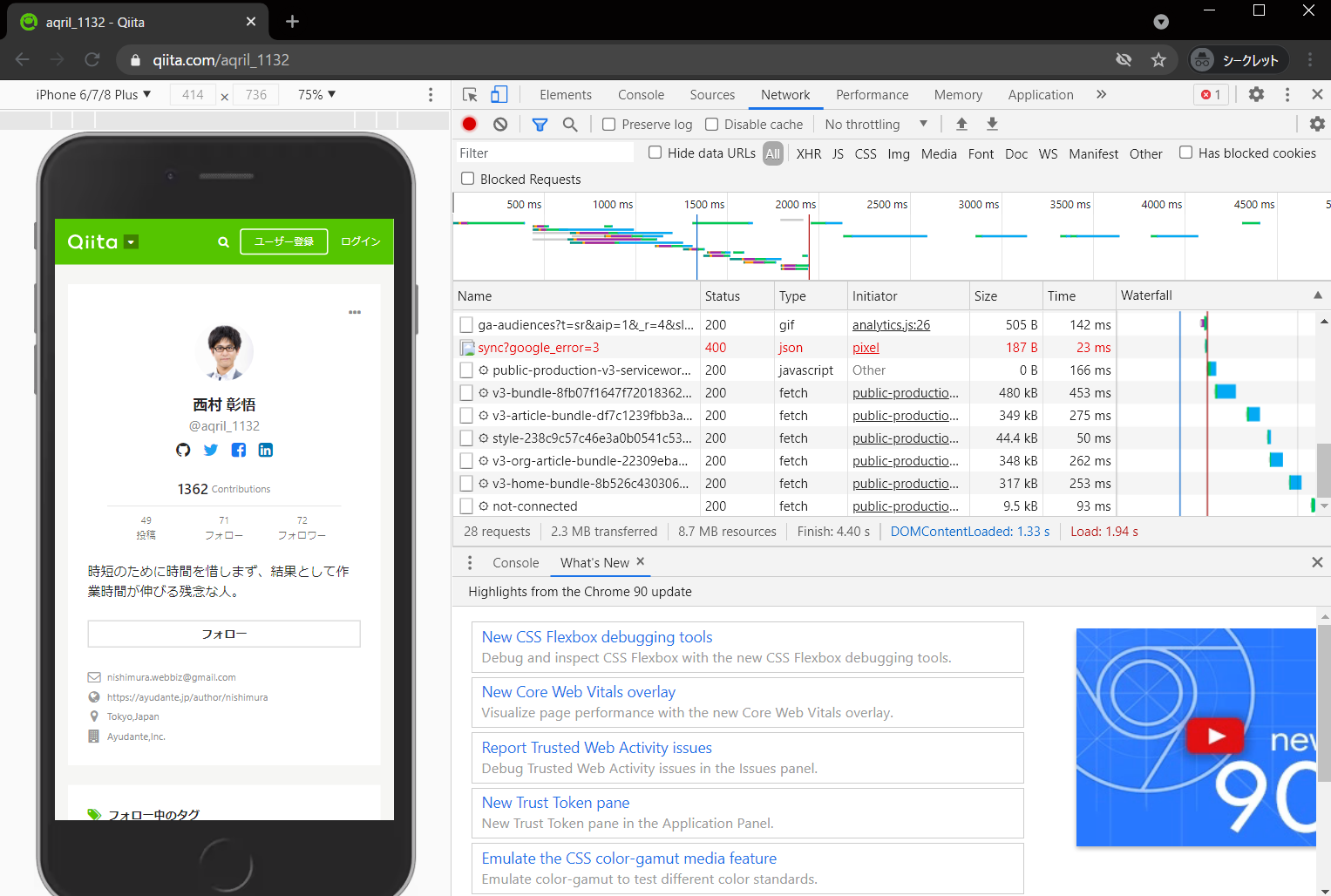Image resolution: width=1331 pixels, height=896 pixels.
Task: Toggle the inspect element picker icon
Action: click(470, 95)
